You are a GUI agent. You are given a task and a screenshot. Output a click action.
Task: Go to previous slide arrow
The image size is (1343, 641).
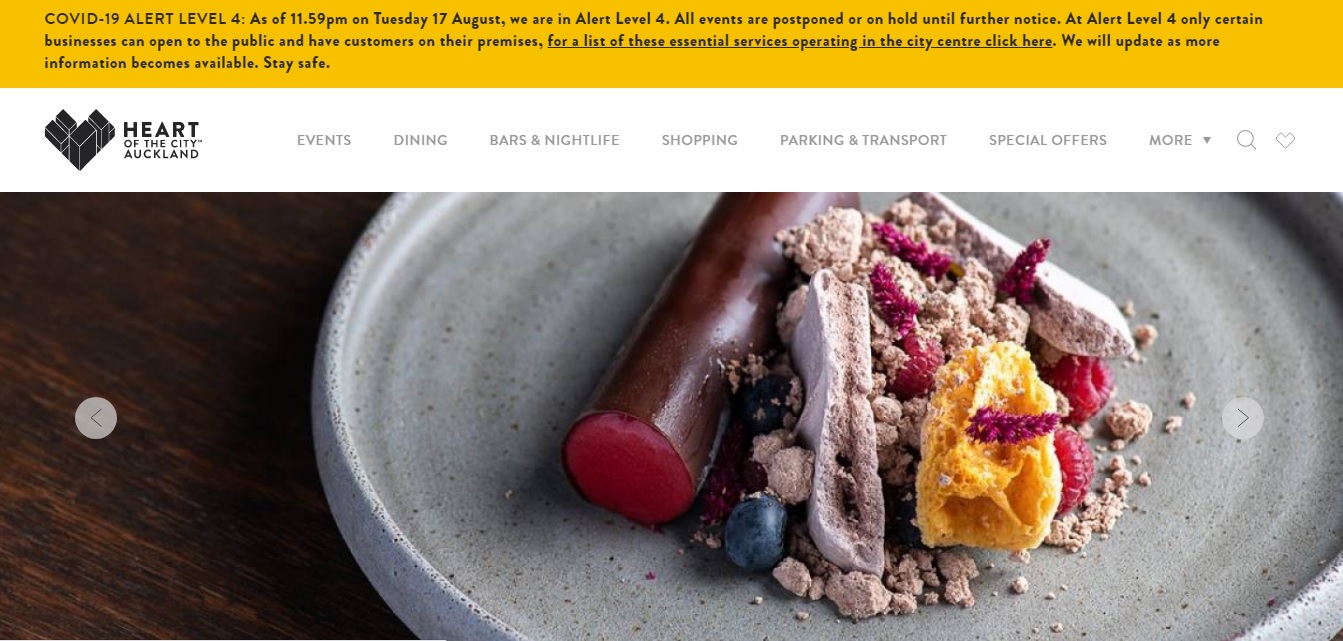(96, 418)
